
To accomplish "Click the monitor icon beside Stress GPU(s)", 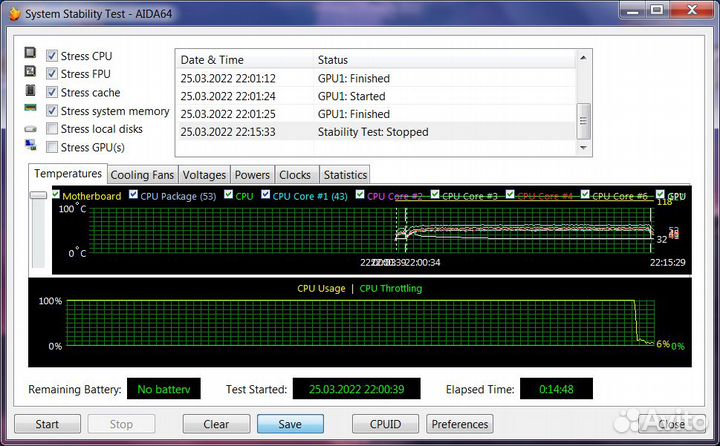I will click(30, 145).
